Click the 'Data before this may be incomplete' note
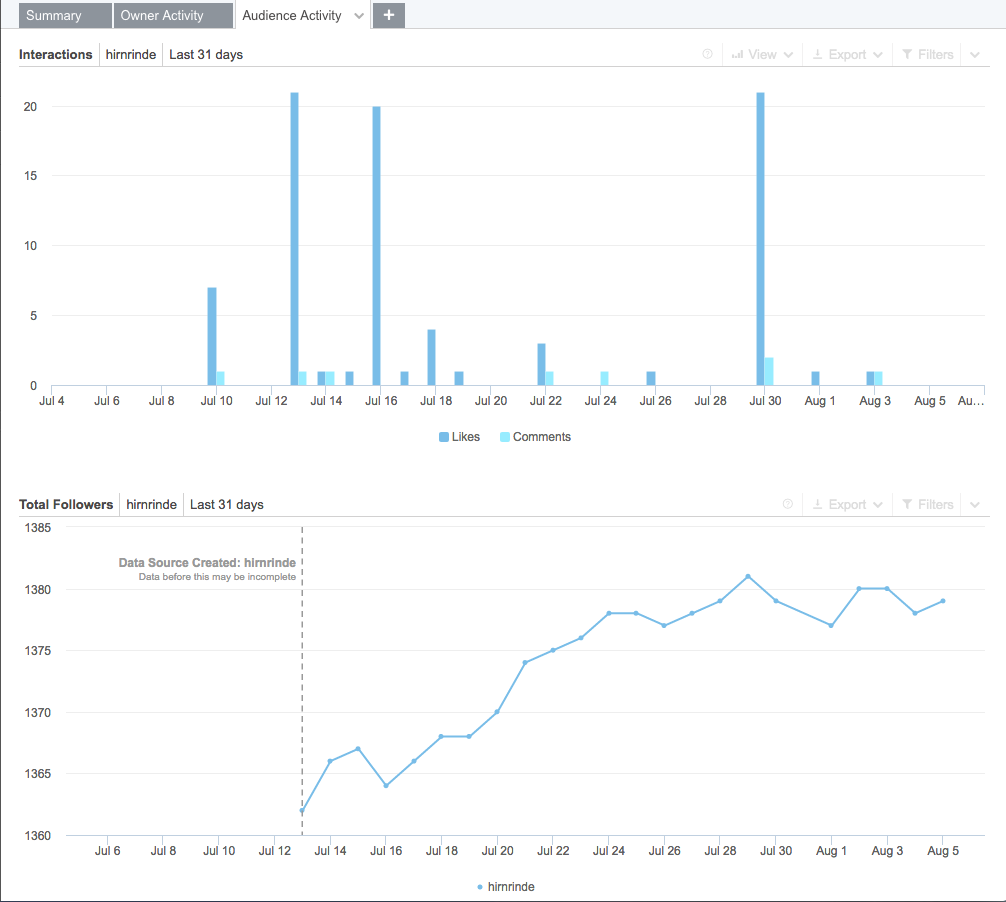 tap(217, 577)
